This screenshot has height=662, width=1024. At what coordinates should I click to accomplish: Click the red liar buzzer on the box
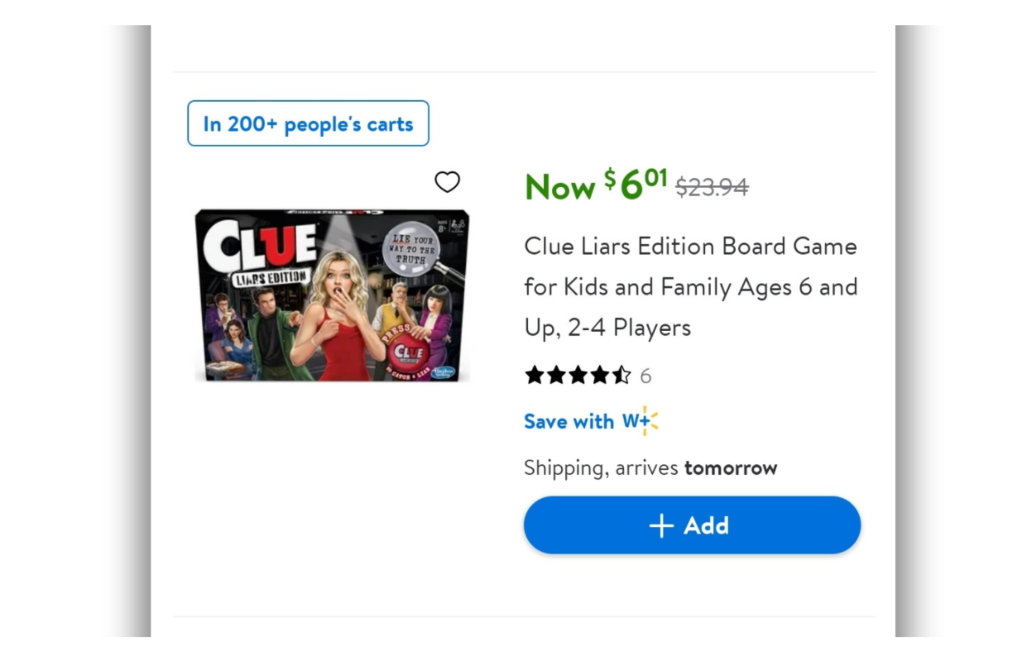click(x=408, y=352)
